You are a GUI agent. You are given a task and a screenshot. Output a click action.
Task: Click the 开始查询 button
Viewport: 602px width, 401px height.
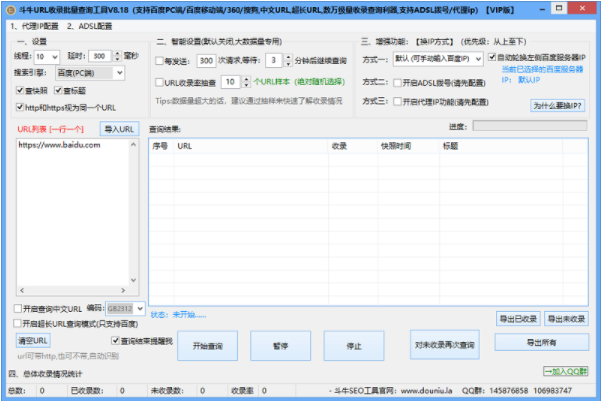point(207,346)
